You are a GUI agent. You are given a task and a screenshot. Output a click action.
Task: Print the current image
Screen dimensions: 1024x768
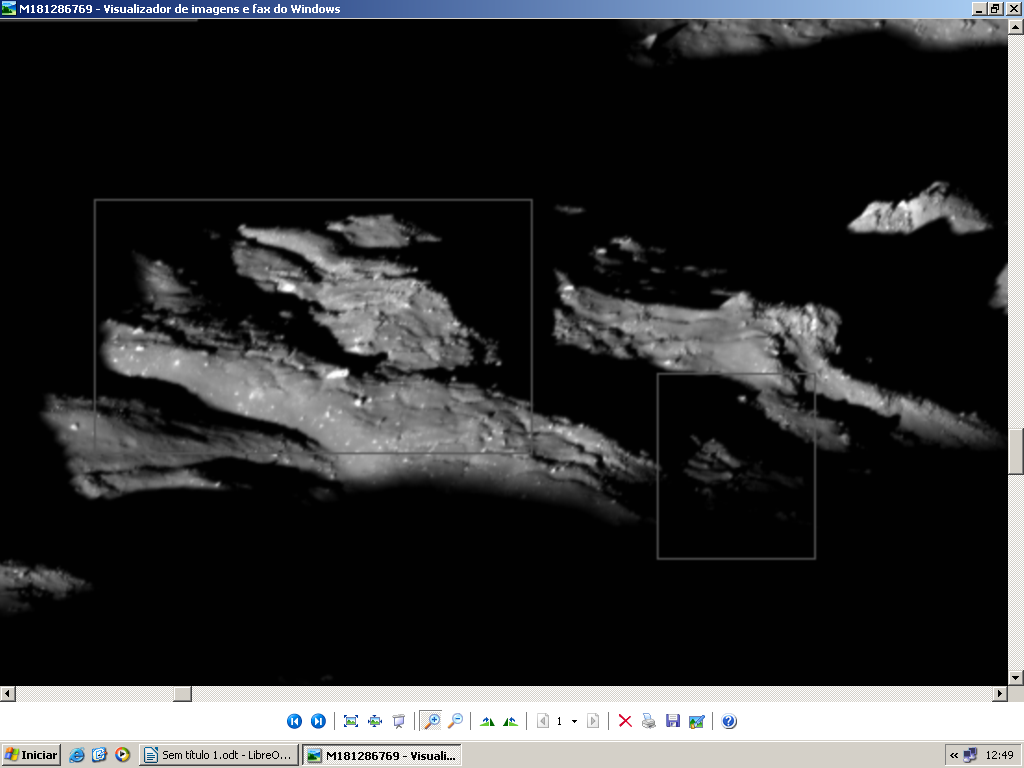649,721
